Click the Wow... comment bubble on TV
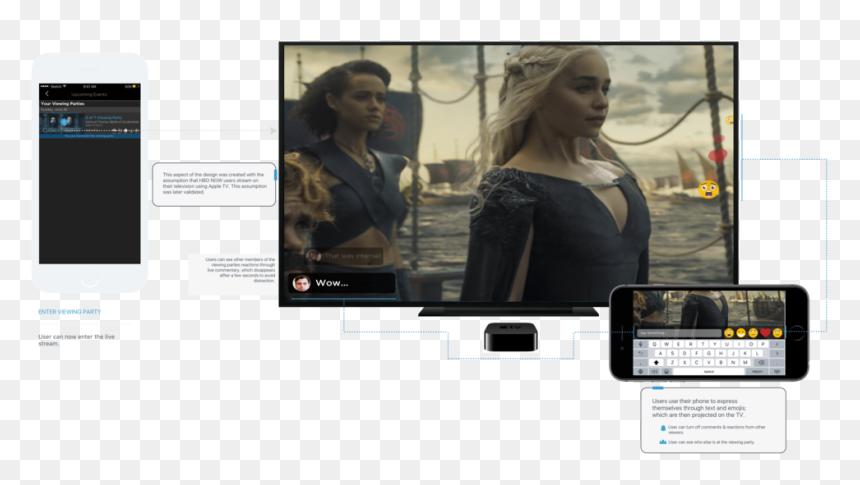 [342, 283]
